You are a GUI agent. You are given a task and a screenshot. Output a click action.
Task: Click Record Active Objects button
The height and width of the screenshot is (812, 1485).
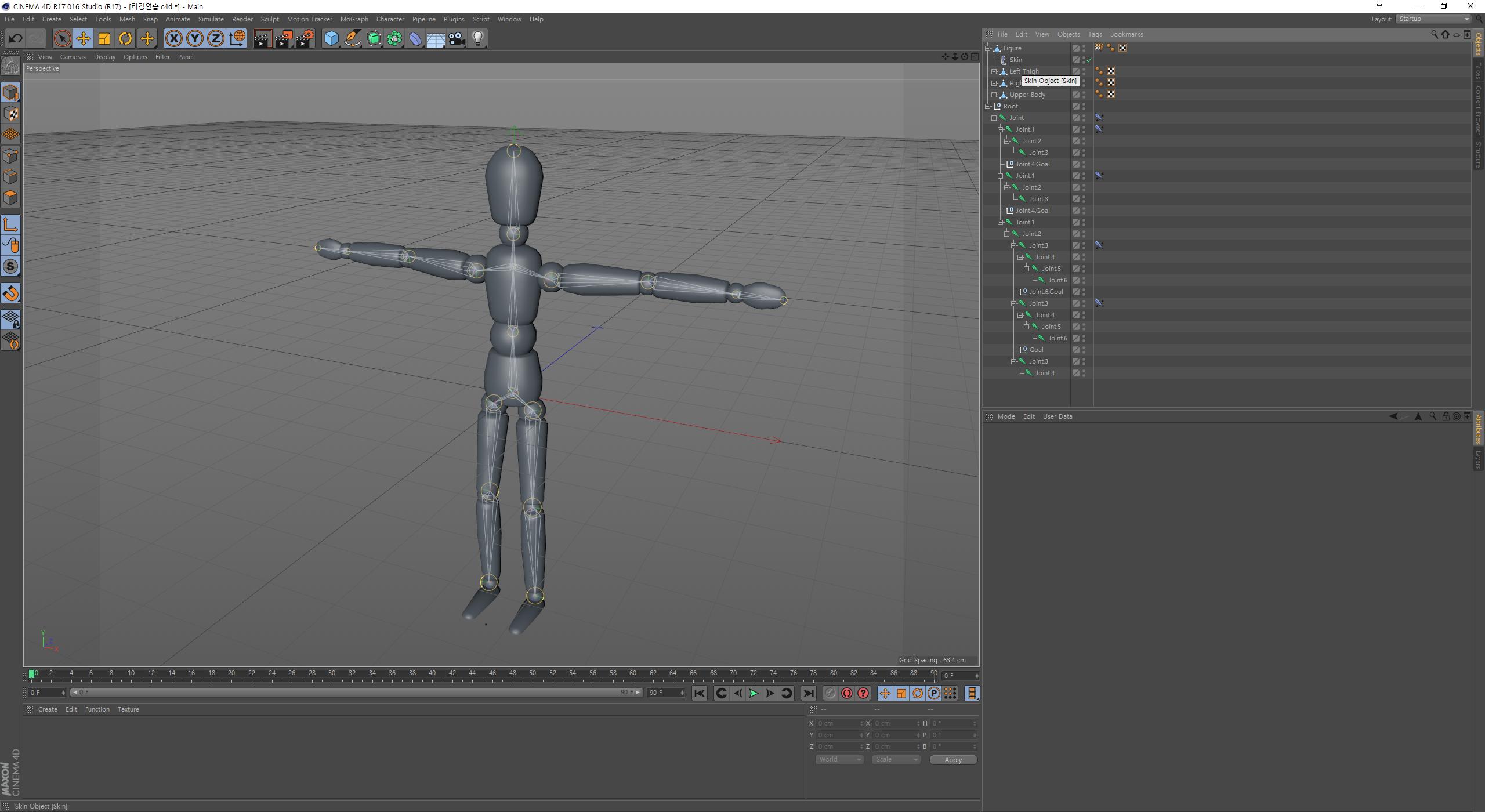pos(830,693)
